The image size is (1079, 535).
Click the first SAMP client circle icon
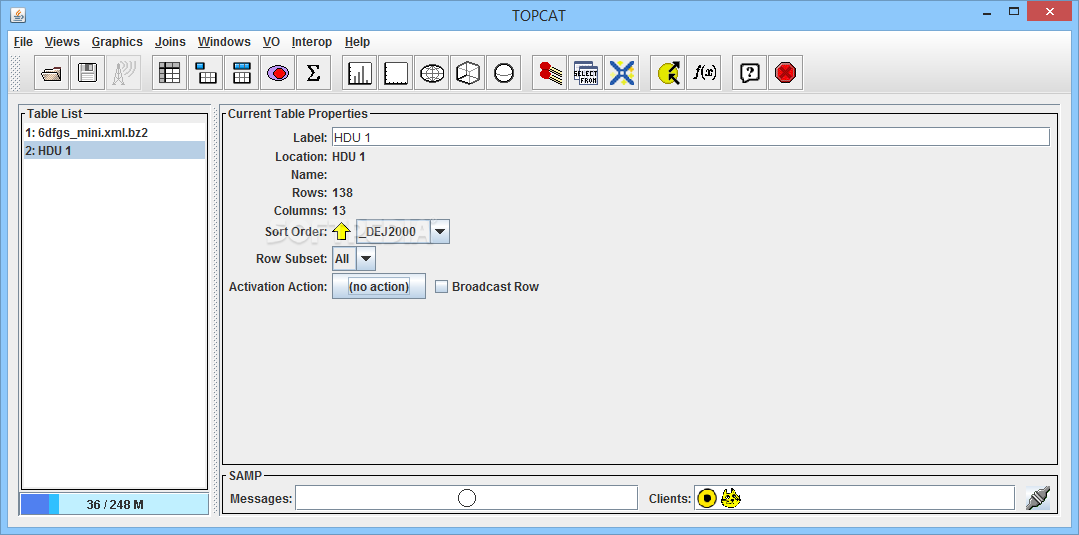706,498
